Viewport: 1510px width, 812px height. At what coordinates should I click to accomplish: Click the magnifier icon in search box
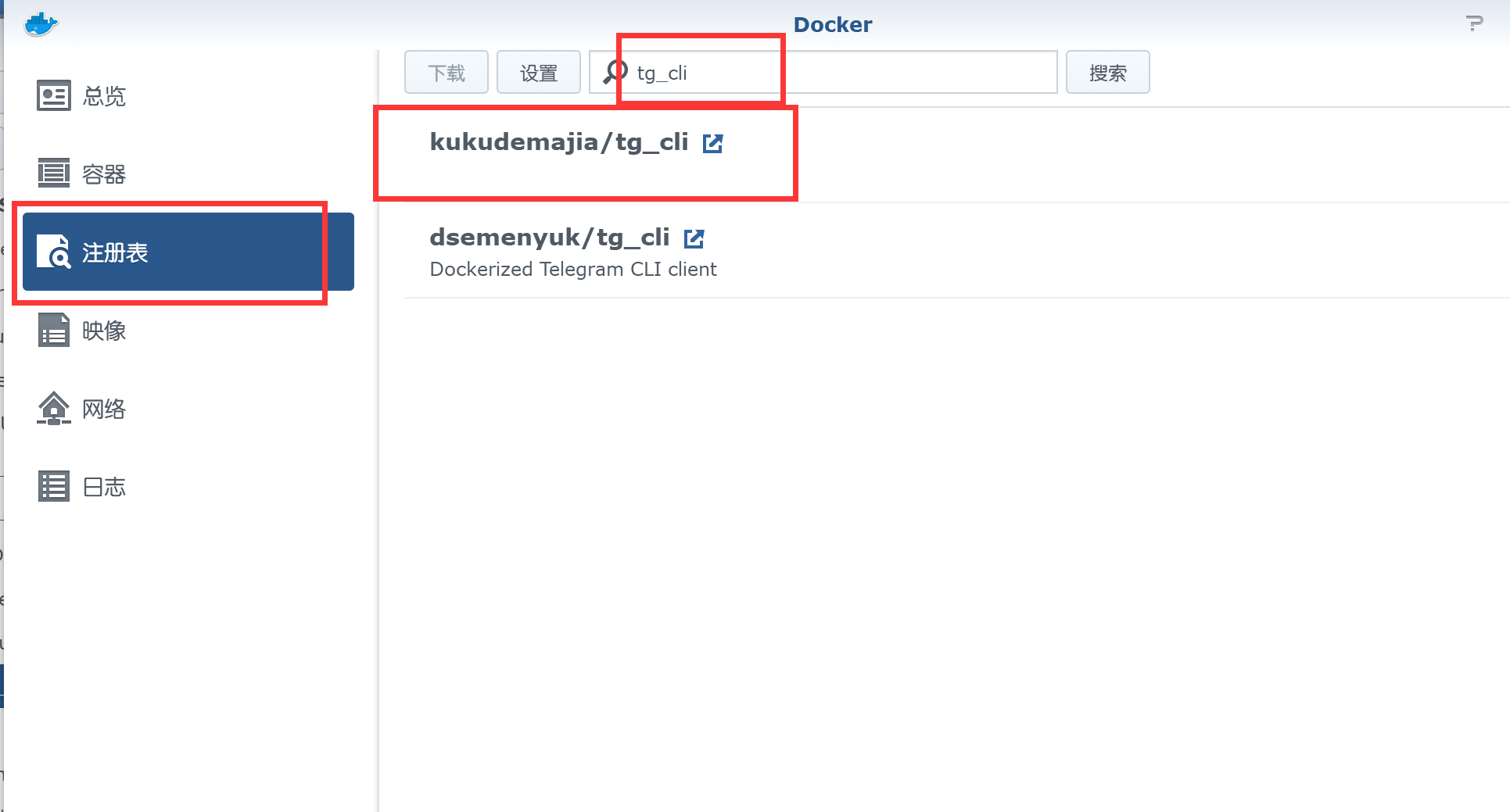(x=615, y=72)
